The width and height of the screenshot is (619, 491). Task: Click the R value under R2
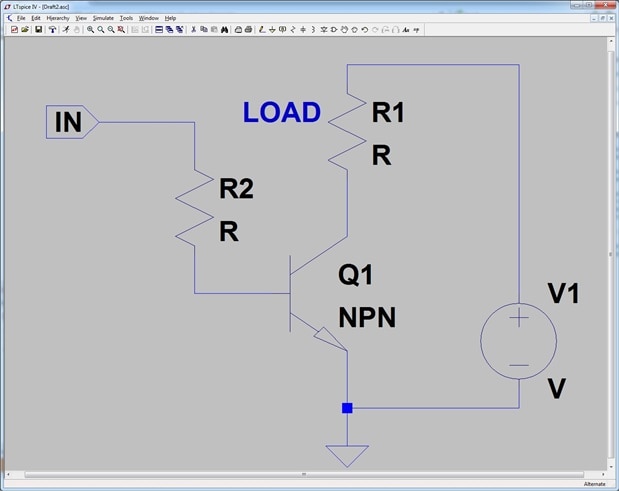point(229,231)
